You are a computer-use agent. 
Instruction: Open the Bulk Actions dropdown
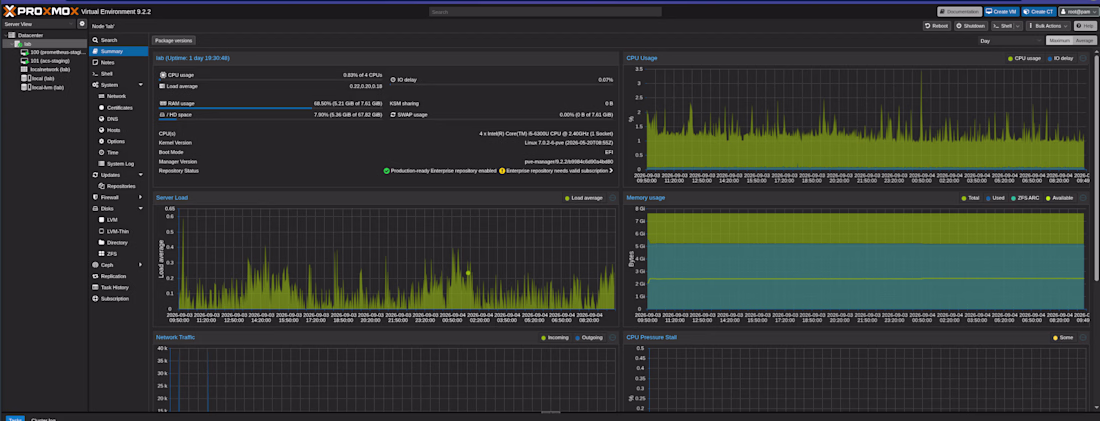[1048, 26]
